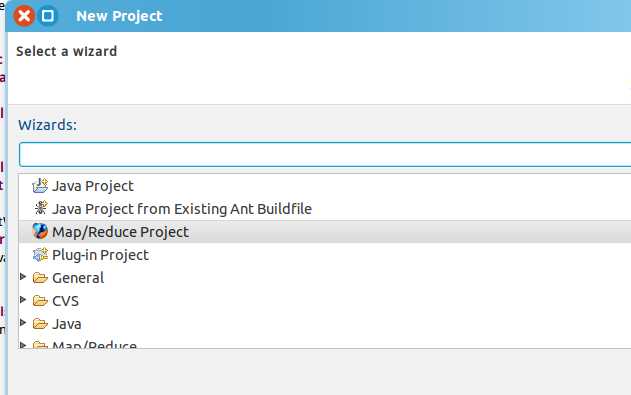The width and height of the screenshot is (631, 395).
Task: Select the Map/Reduce Project entry
Action: (x=120, y=232)
